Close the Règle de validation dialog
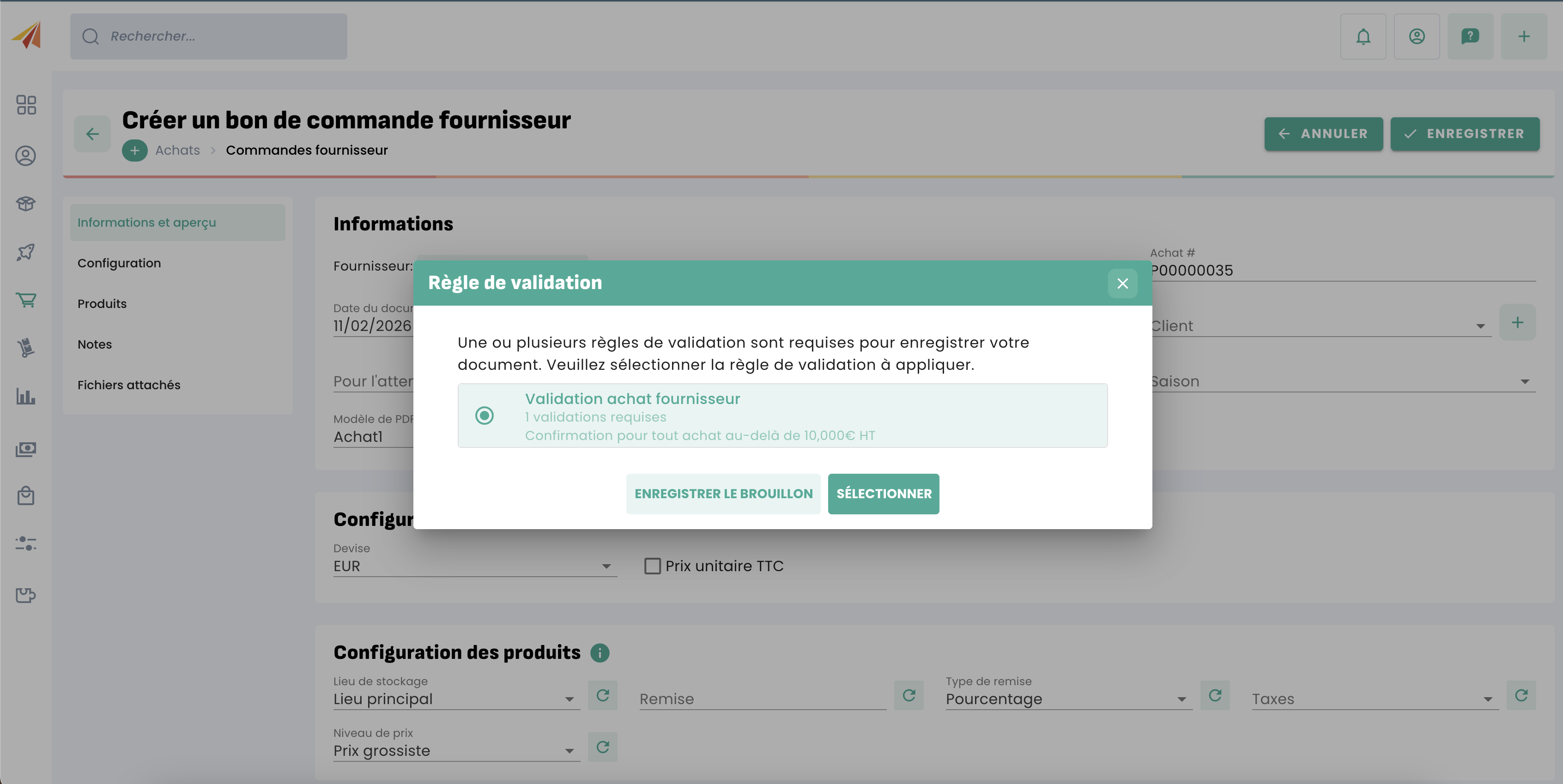This screenshot has width=1563, height=784. (x=1122, y=283)
